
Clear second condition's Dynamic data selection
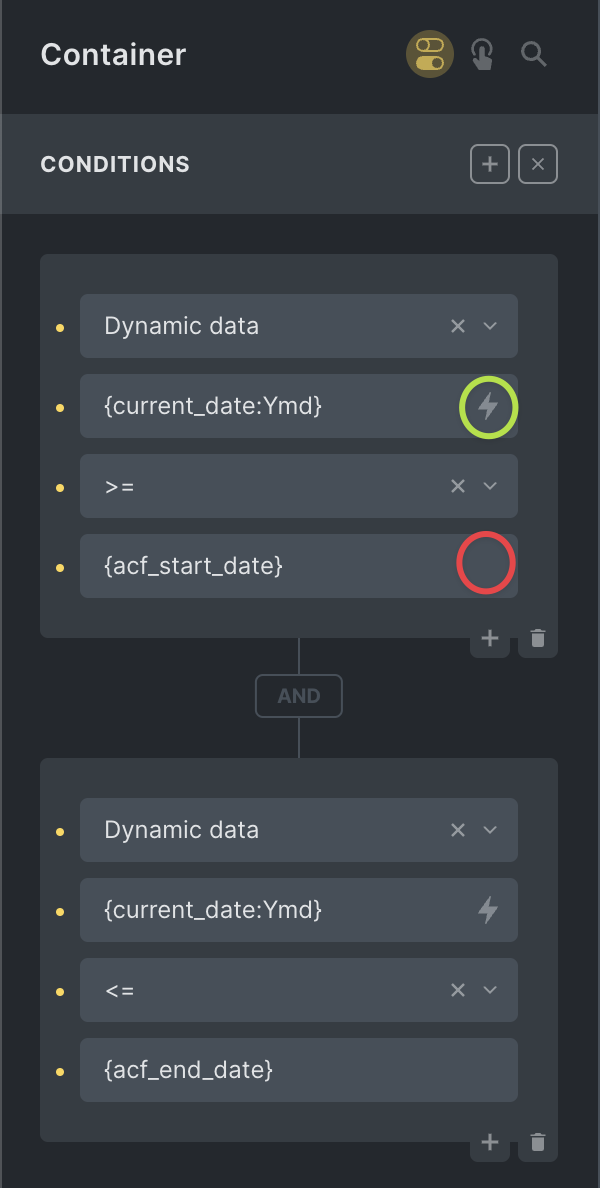click(458, 830)
